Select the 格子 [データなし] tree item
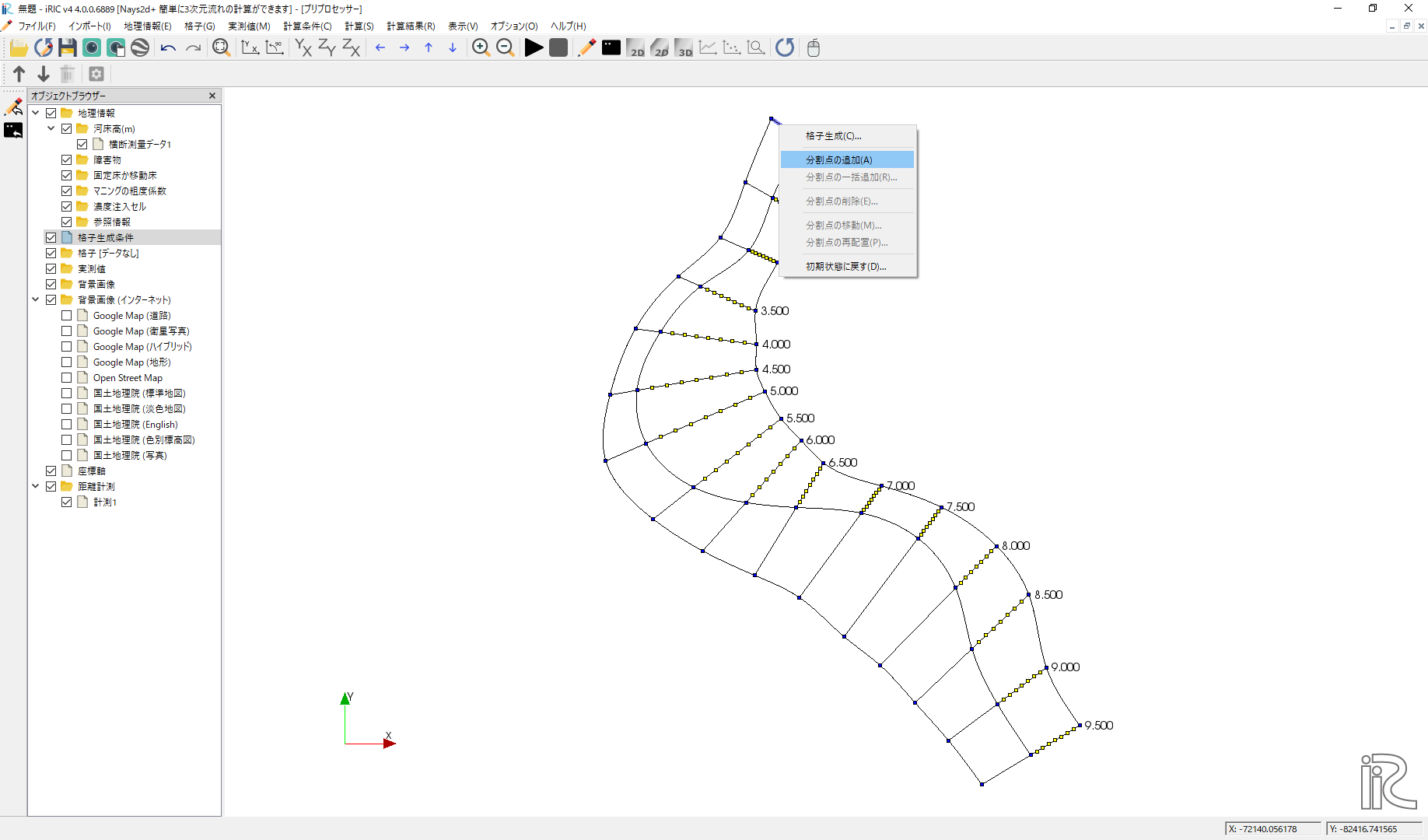Image resolution: width=1428 pixels, height=840 pixels. coord(108,254)
